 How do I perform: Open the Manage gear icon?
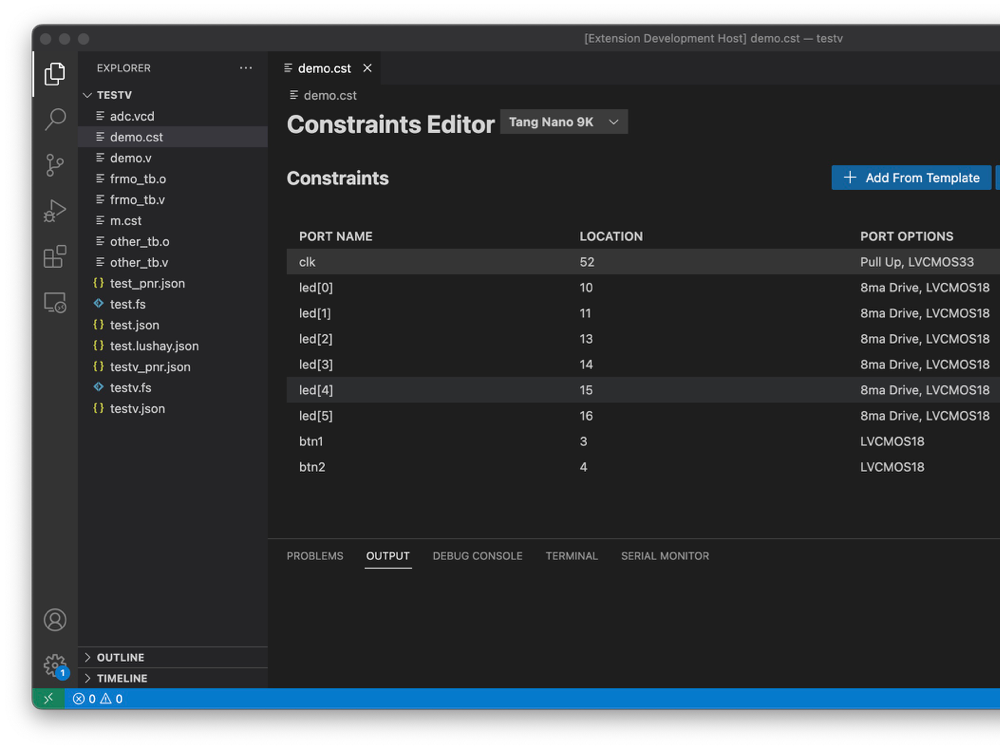point(55,666)
